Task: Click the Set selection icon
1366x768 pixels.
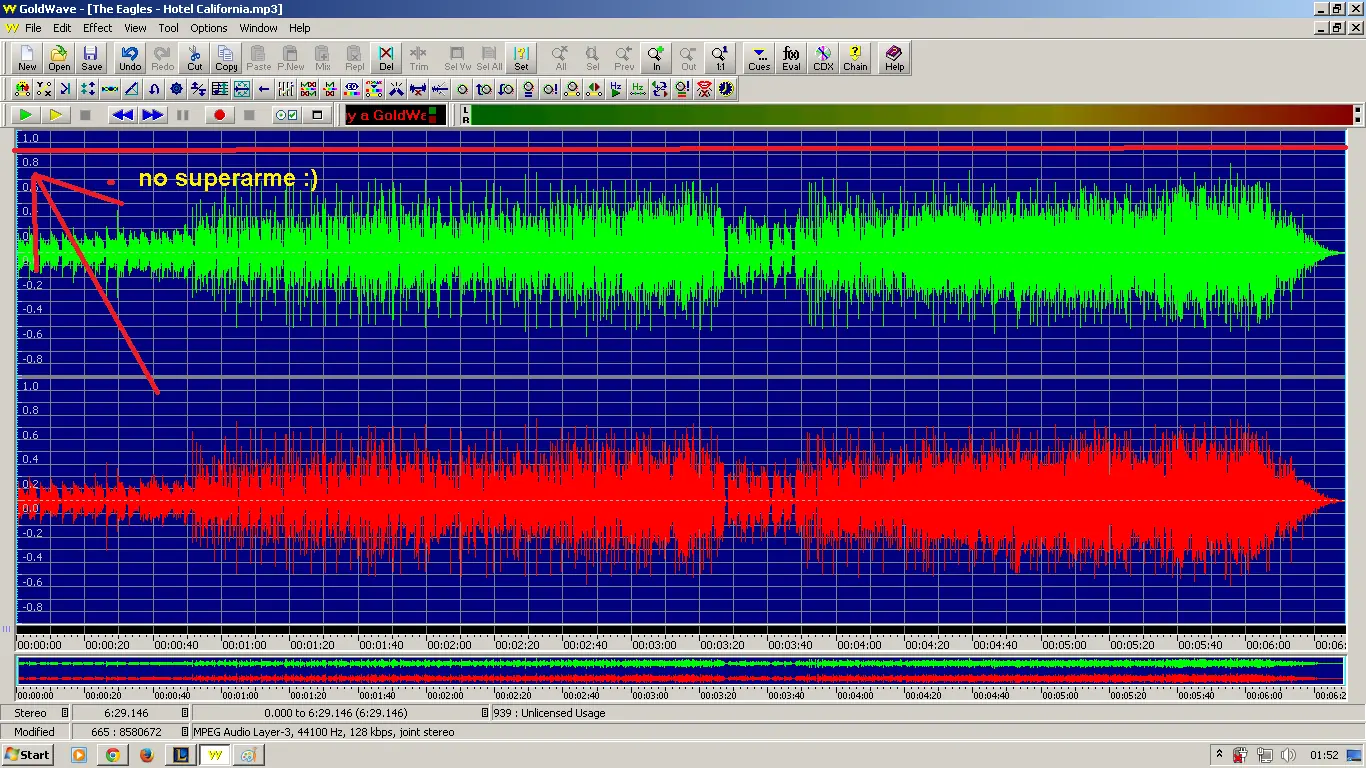Action: [521, 58]
